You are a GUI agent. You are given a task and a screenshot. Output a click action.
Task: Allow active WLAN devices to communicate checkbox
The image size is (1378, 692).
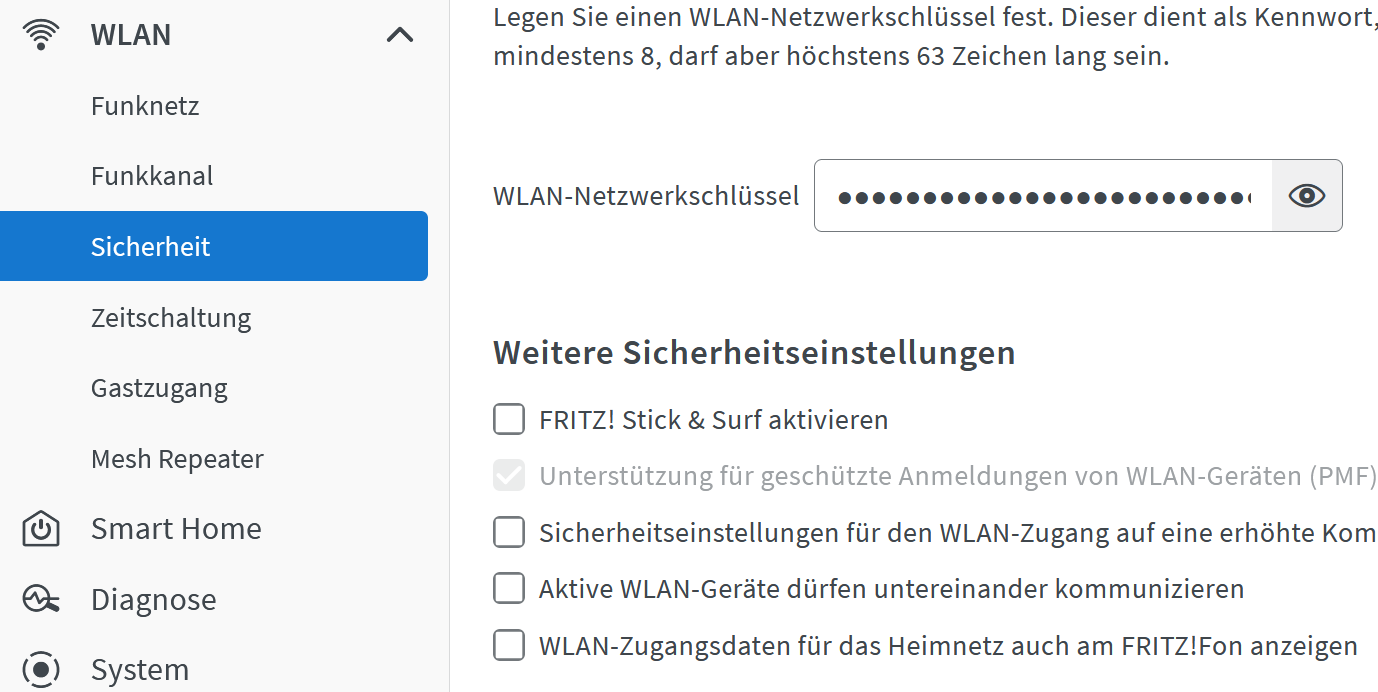tap(509, 589)
